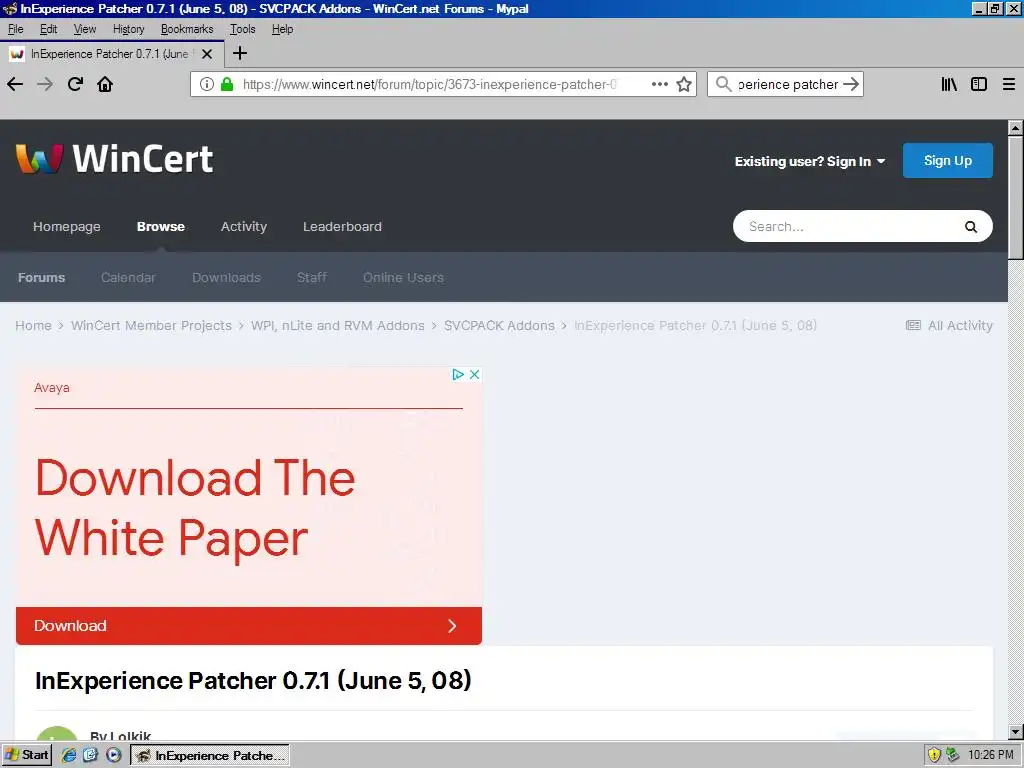Select the Forums sub-navigation link

pos(41,278)
